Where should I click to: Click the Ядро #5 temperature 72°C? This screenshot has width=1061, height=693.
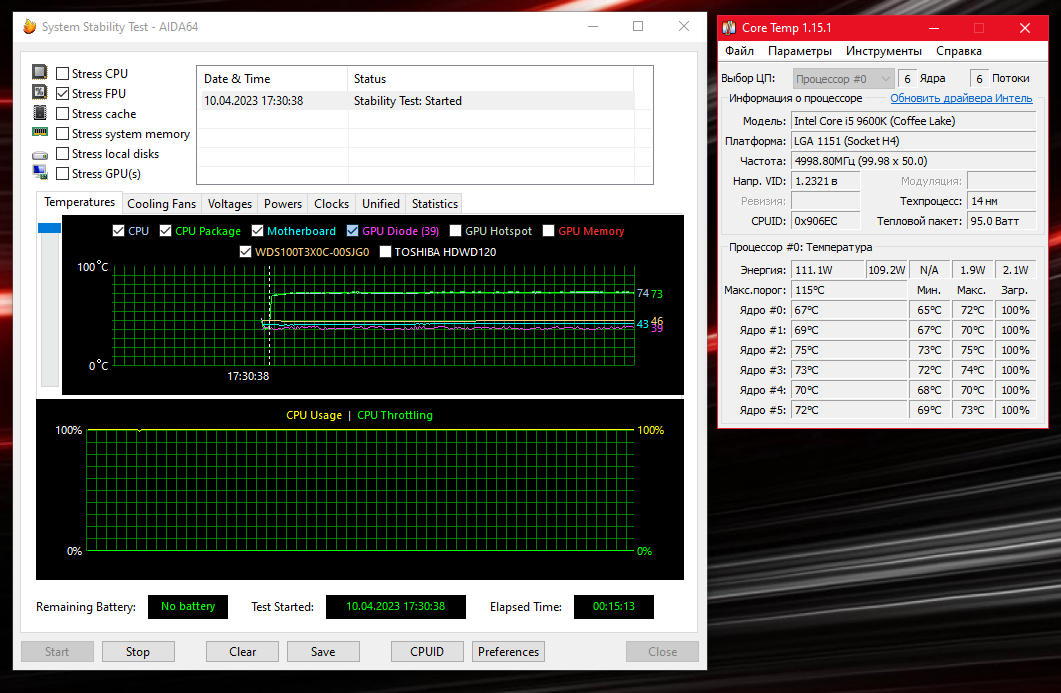[x=849, y=410]
